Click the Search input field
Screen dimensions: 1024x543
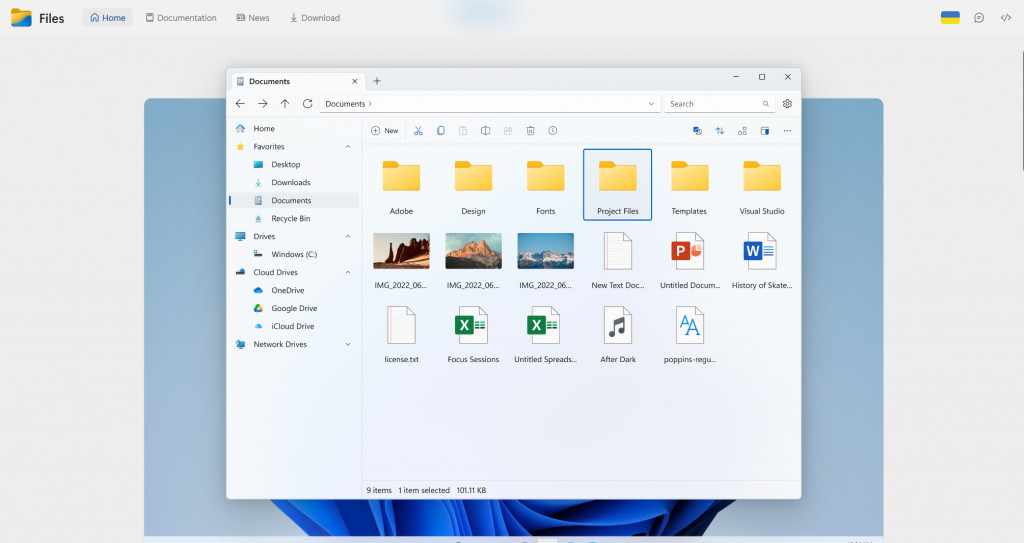point(720,104)
